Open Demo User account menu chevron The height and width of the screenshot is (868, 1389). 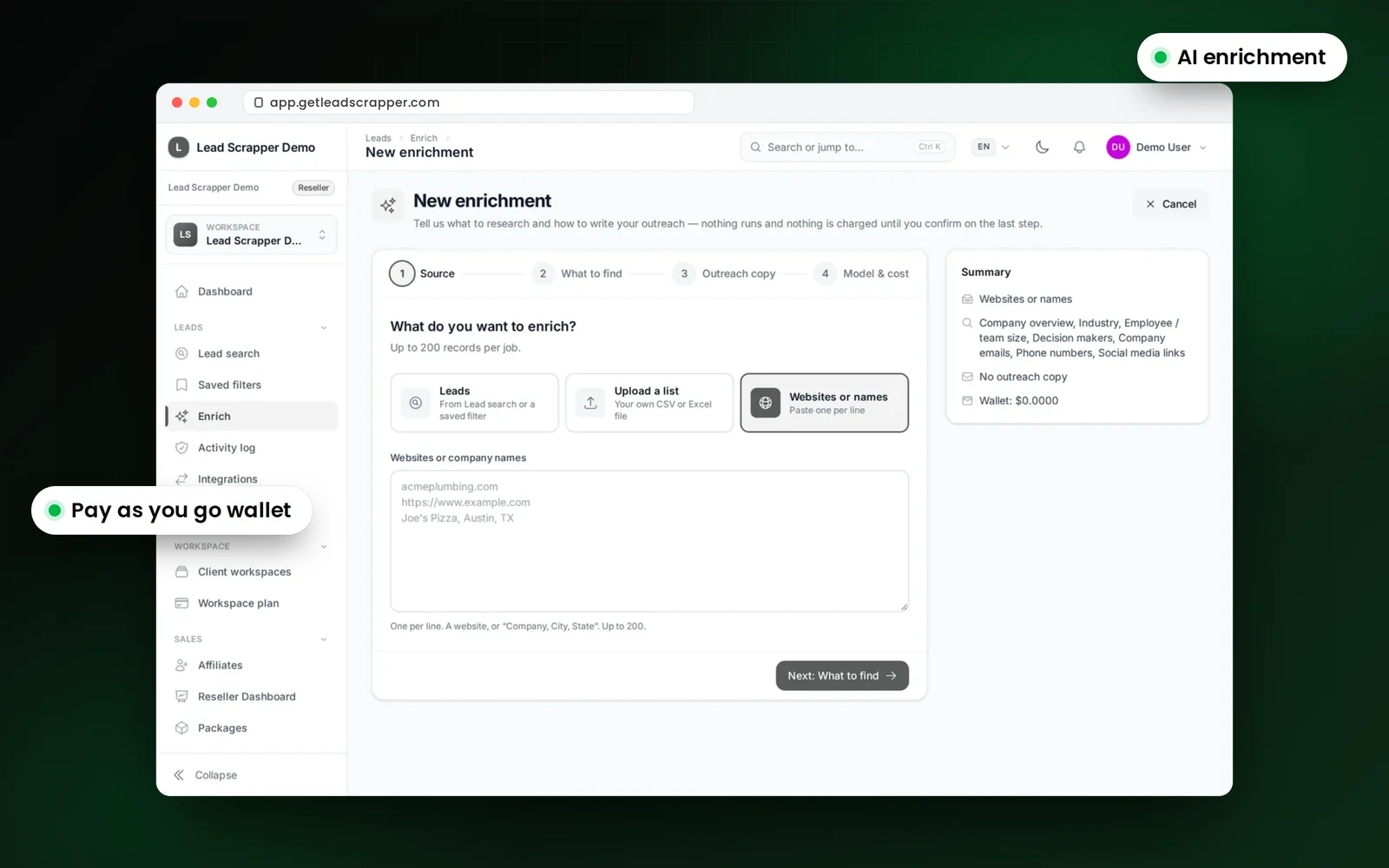(x=1202, y=148)
